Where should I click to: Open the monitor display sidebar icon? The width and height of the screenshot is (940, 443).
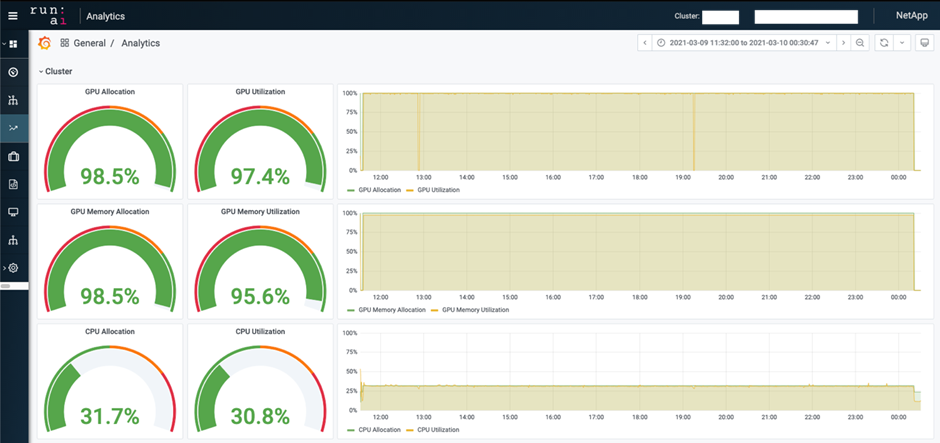click(x=13, y=212)
